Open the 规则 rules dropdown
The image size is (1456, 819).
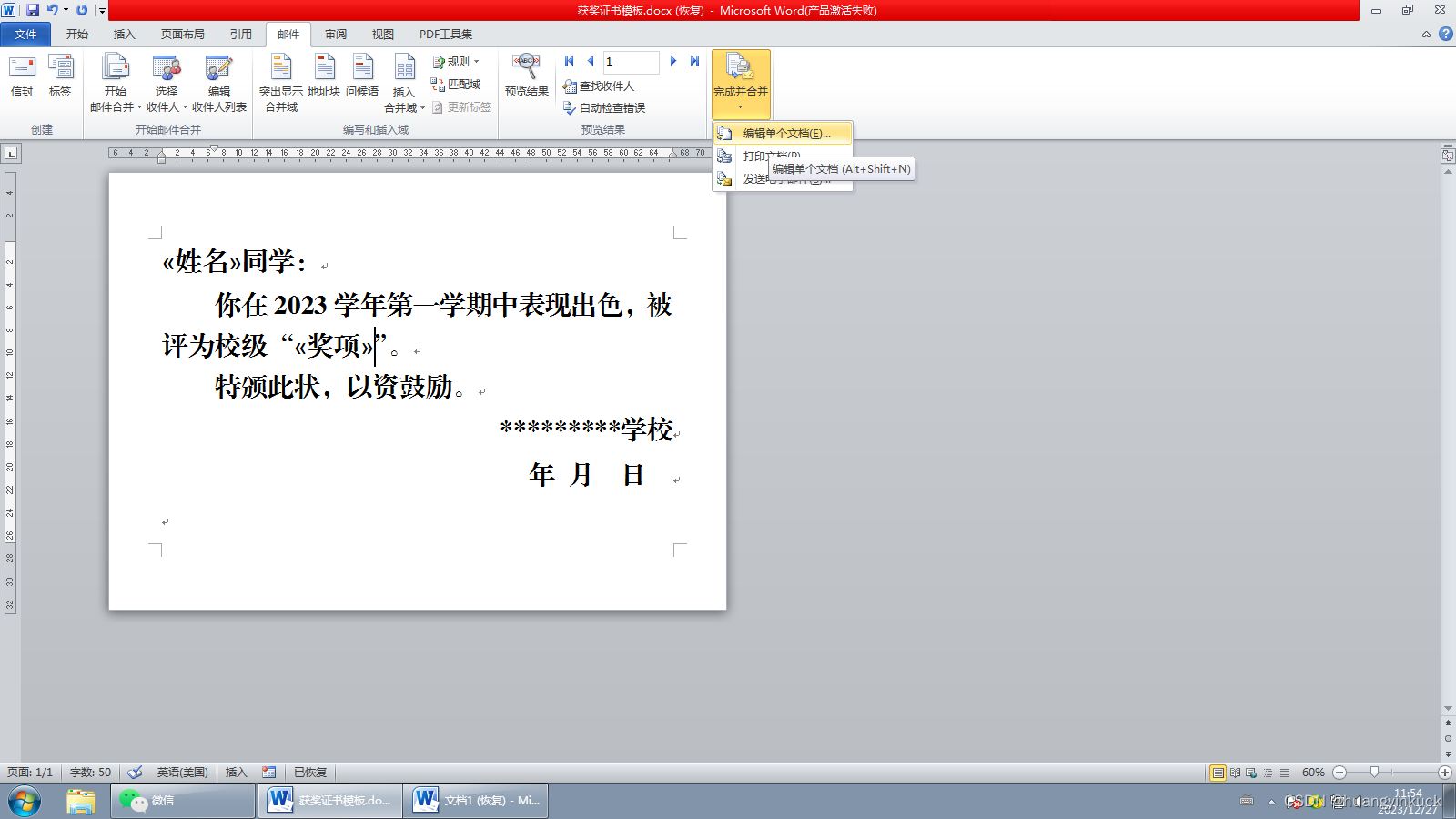(x=456, y=62)
